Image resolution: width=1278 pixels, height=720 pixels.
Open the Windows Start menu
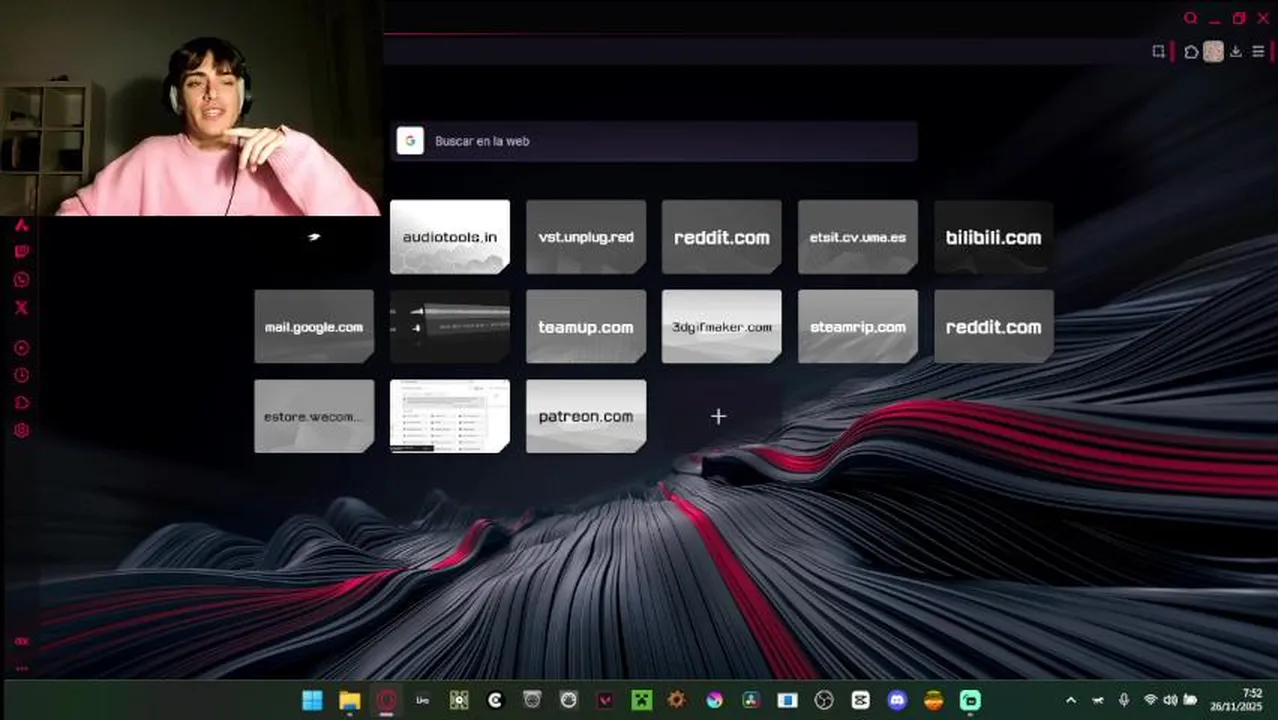pyautogui.click(x=312, y=700)
